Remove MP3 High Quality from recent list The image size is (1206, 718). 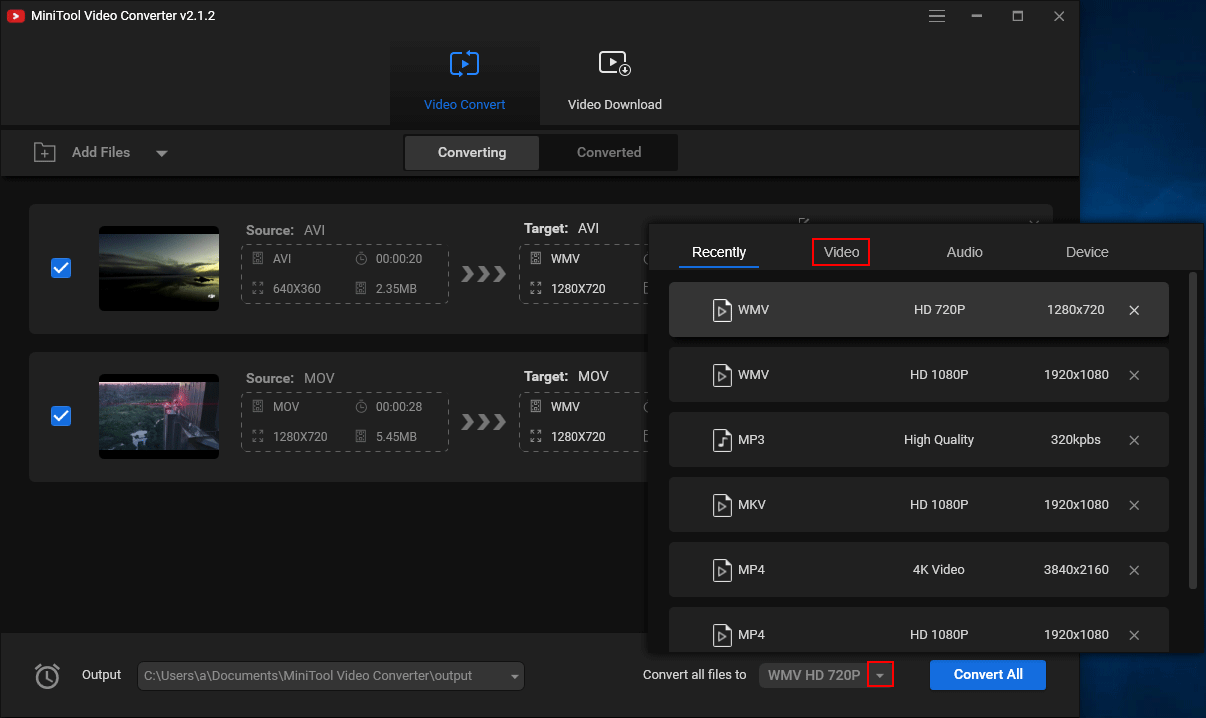(1134, 440)
